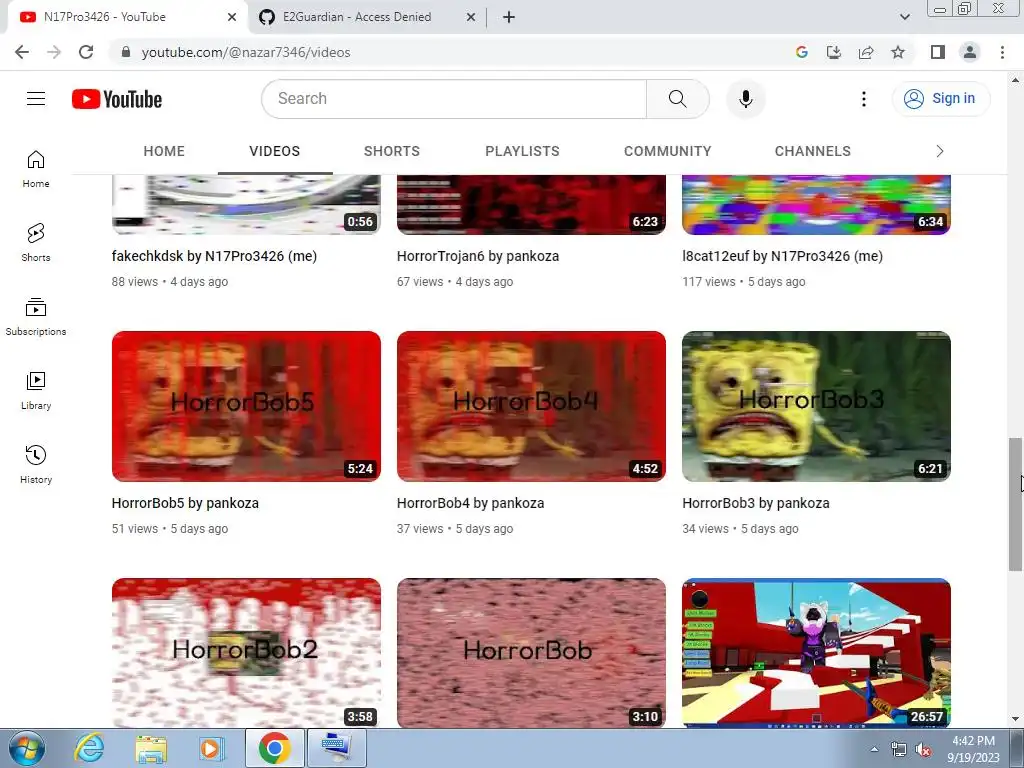Image resolution: width=1024 pixels, height=768 pixels.
Task: Reload the page with the refresh icon
Action: 86,52
